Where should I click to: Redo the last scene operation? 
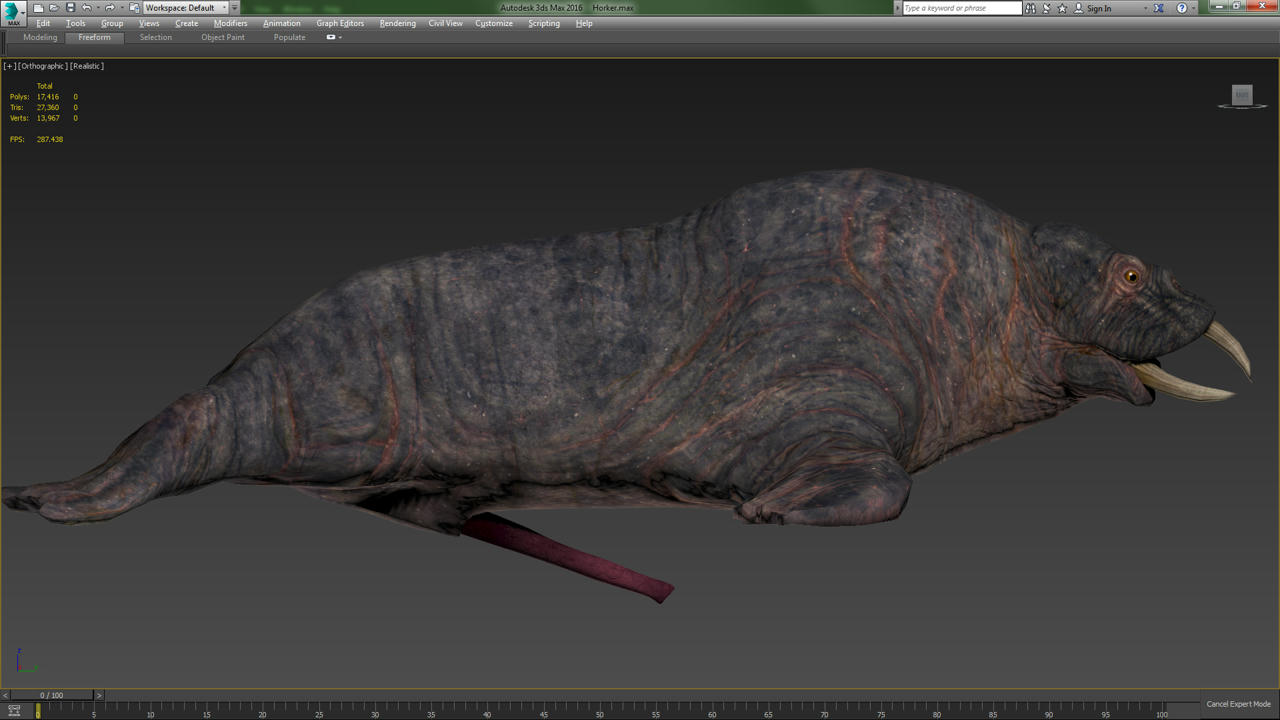pos(110,8)
